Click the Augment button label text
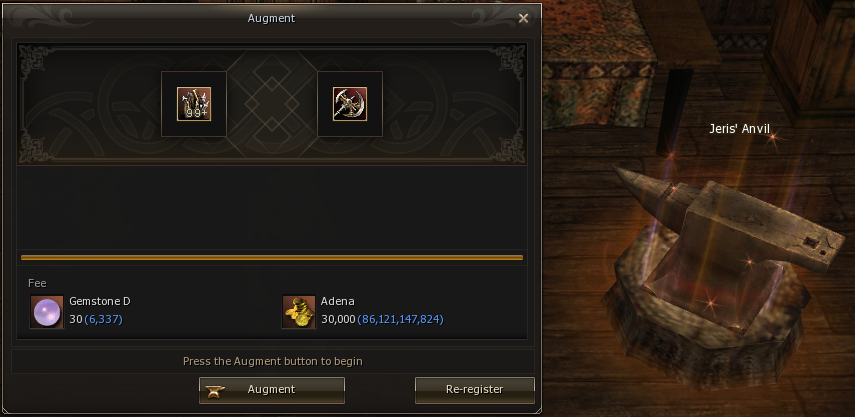 pyautogui.click(x=271, y=389)
